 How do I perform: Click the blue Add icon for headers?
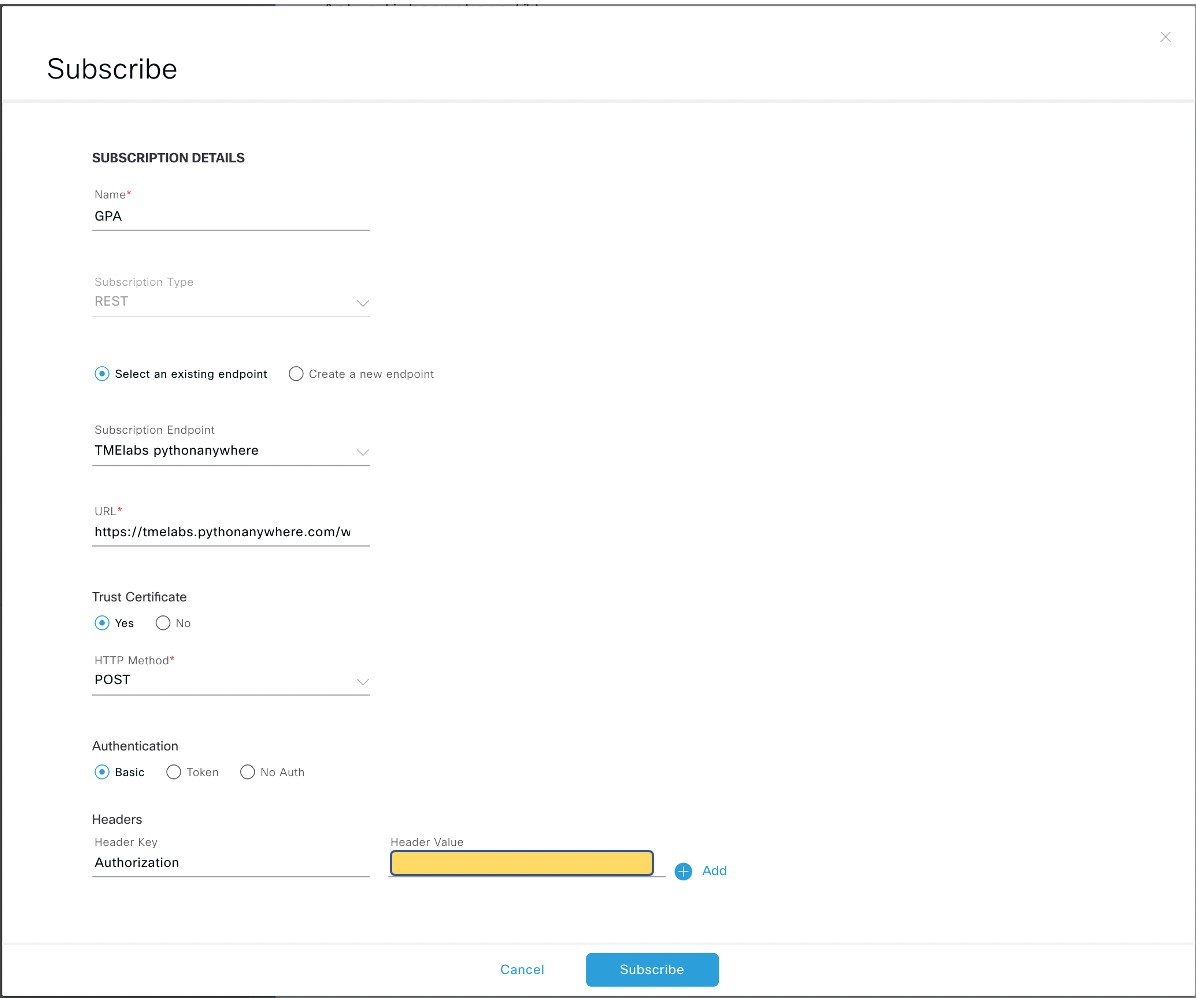click(x=683, y=871)
